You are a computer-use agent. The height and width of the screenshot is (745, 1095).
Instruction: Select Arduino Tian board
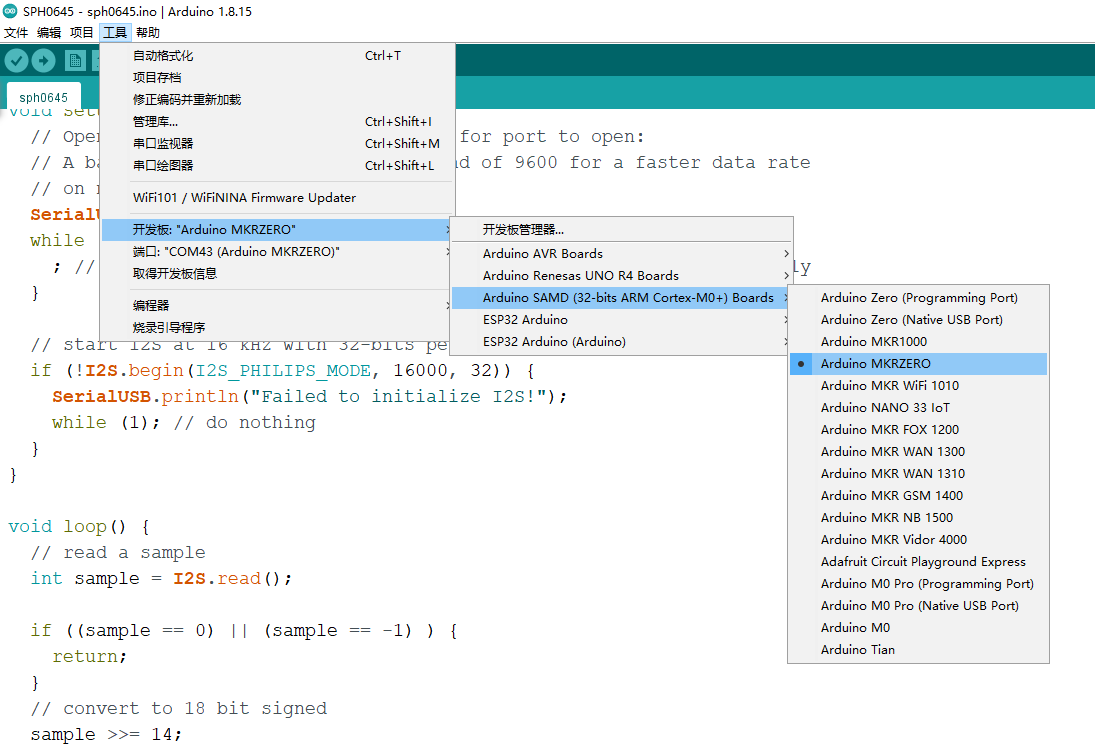pos(918,649)
